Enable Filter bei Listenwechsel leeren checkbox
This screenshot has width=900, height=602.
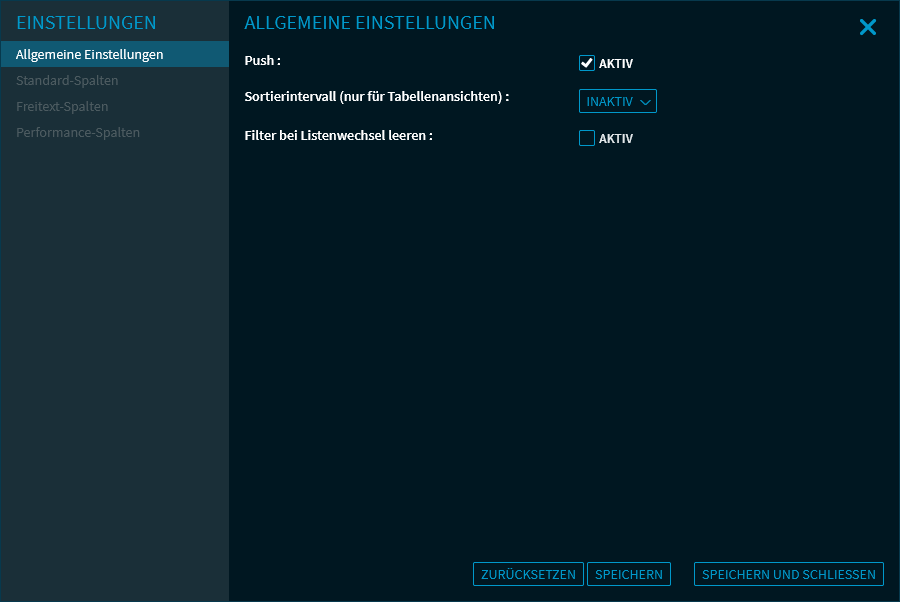[587, 138]
